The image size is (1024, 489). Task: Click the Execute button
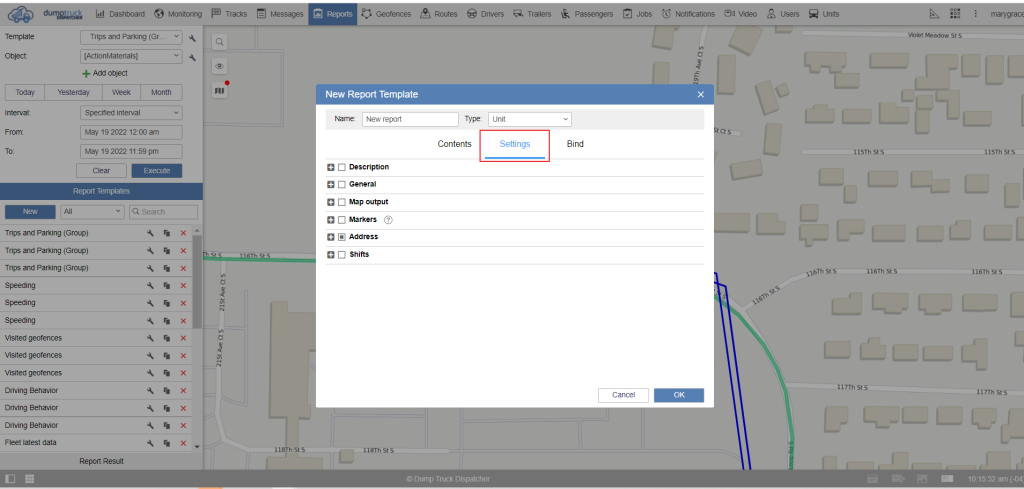156,171
